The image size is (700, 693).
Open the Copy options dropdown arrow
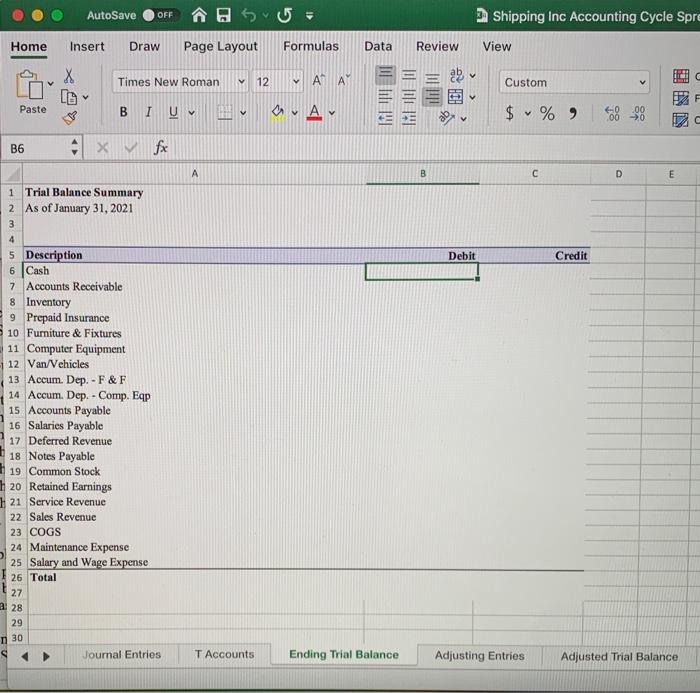point(86,97)
